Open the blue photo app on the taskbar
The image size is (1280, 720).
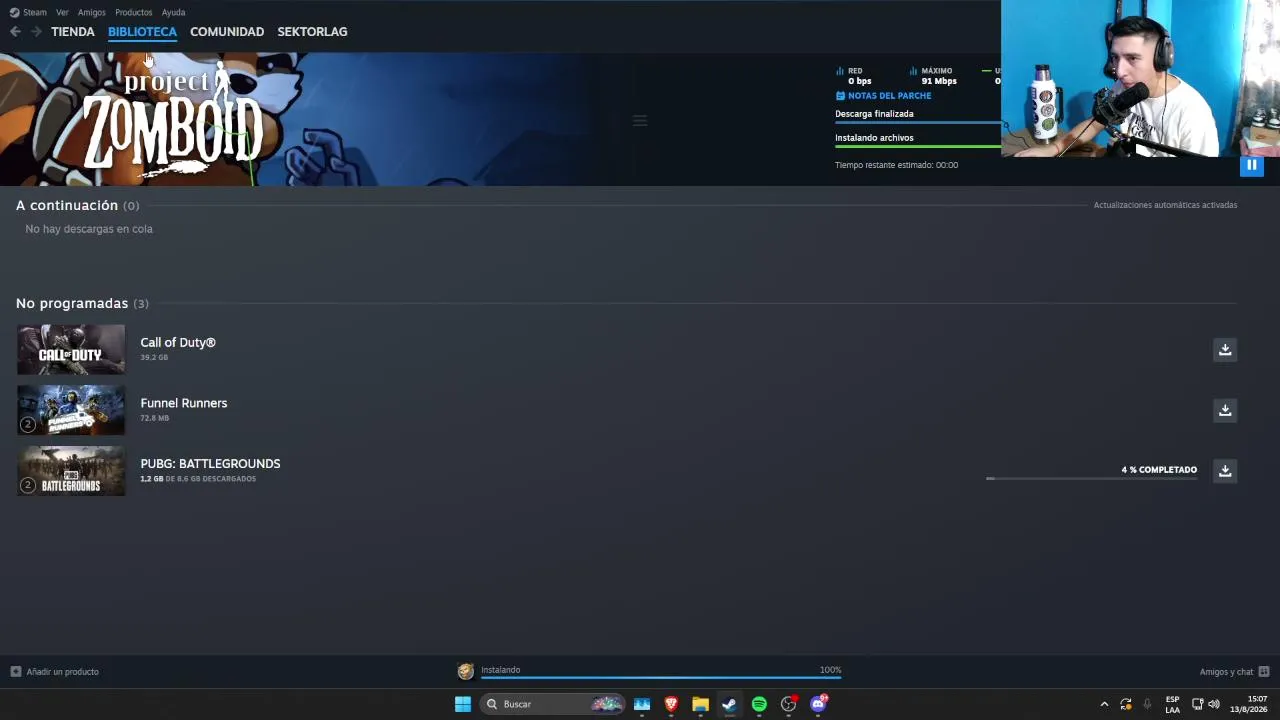[642, 704]
